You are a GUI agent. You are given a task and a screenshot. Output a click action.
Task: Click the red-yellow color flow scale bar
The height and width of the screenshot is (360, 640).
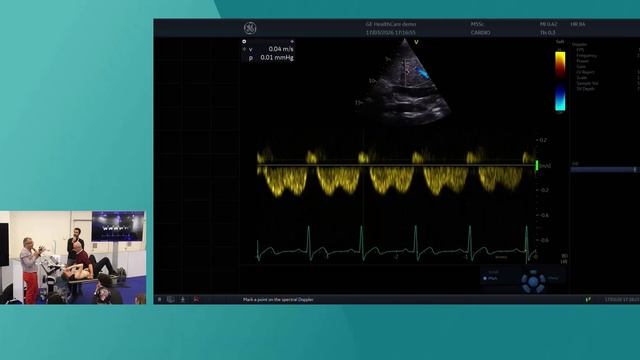coord(560,65)
